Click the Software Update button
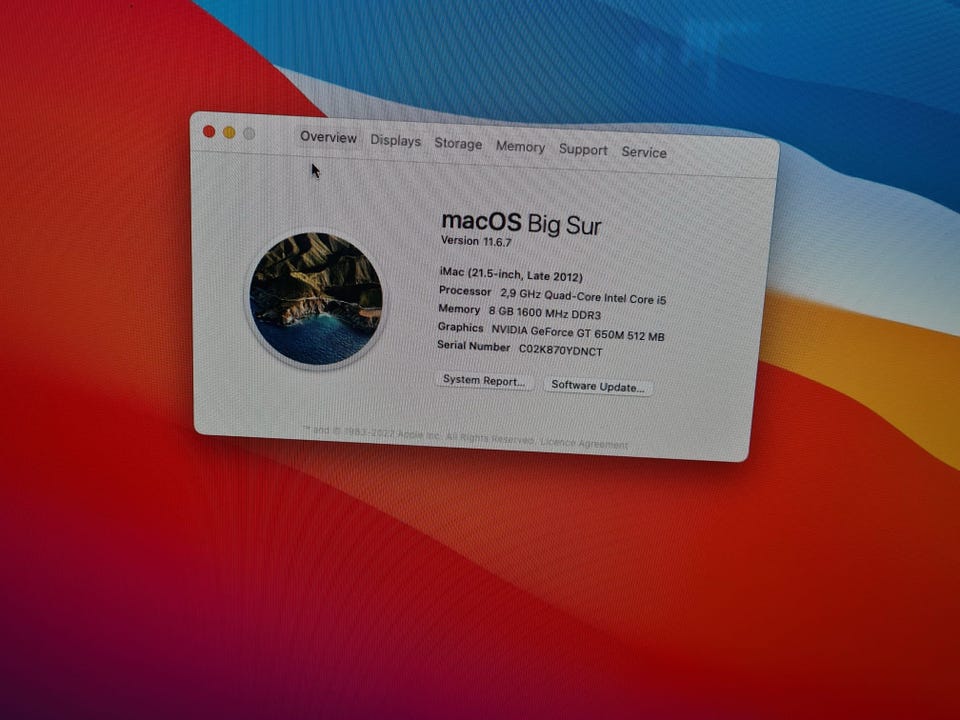This screenshot has height=720, width=960. click(x=598, y=387)
